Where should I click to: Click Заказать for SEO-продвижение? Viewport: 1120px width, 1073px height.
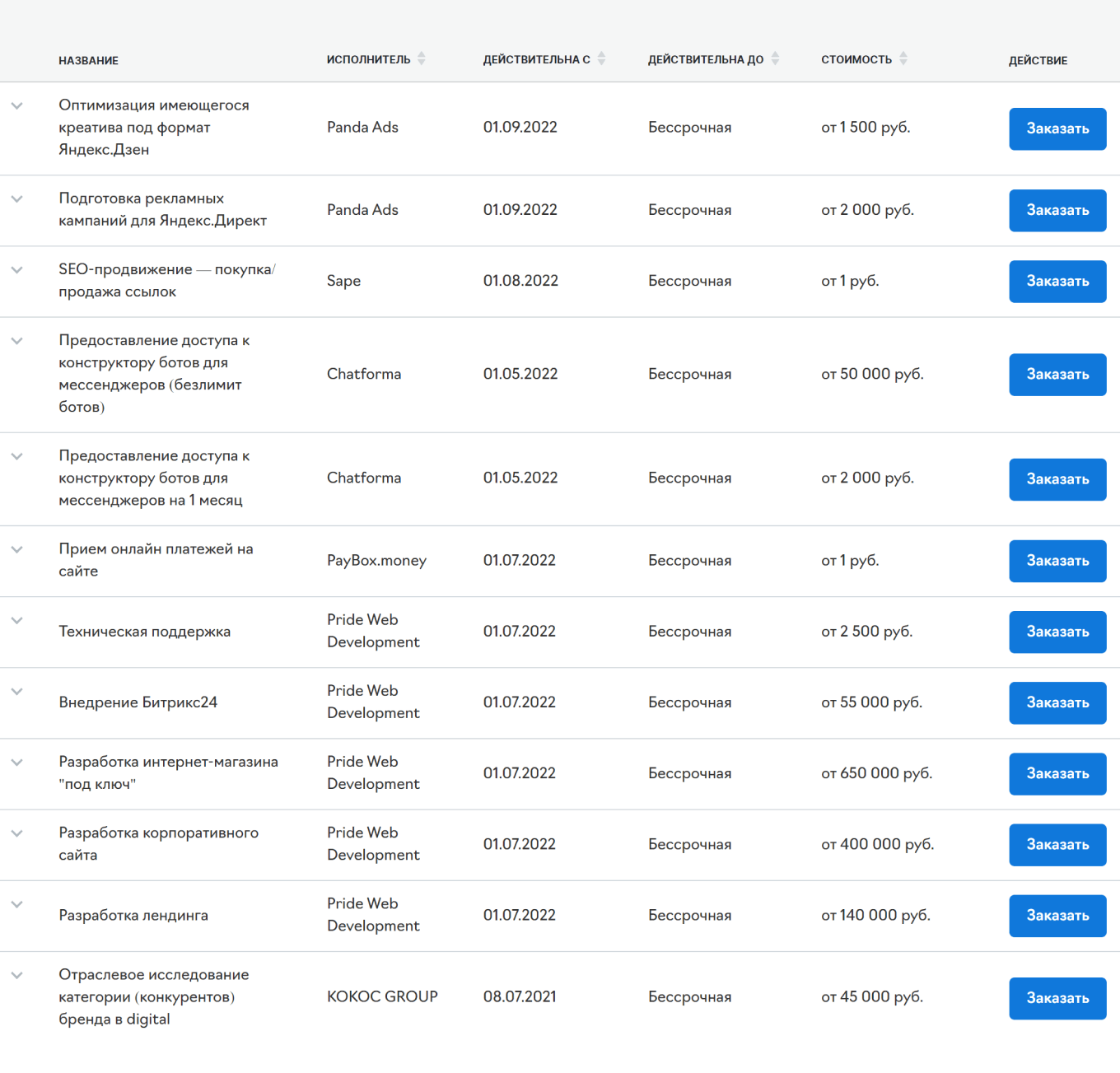point(1057,281)
